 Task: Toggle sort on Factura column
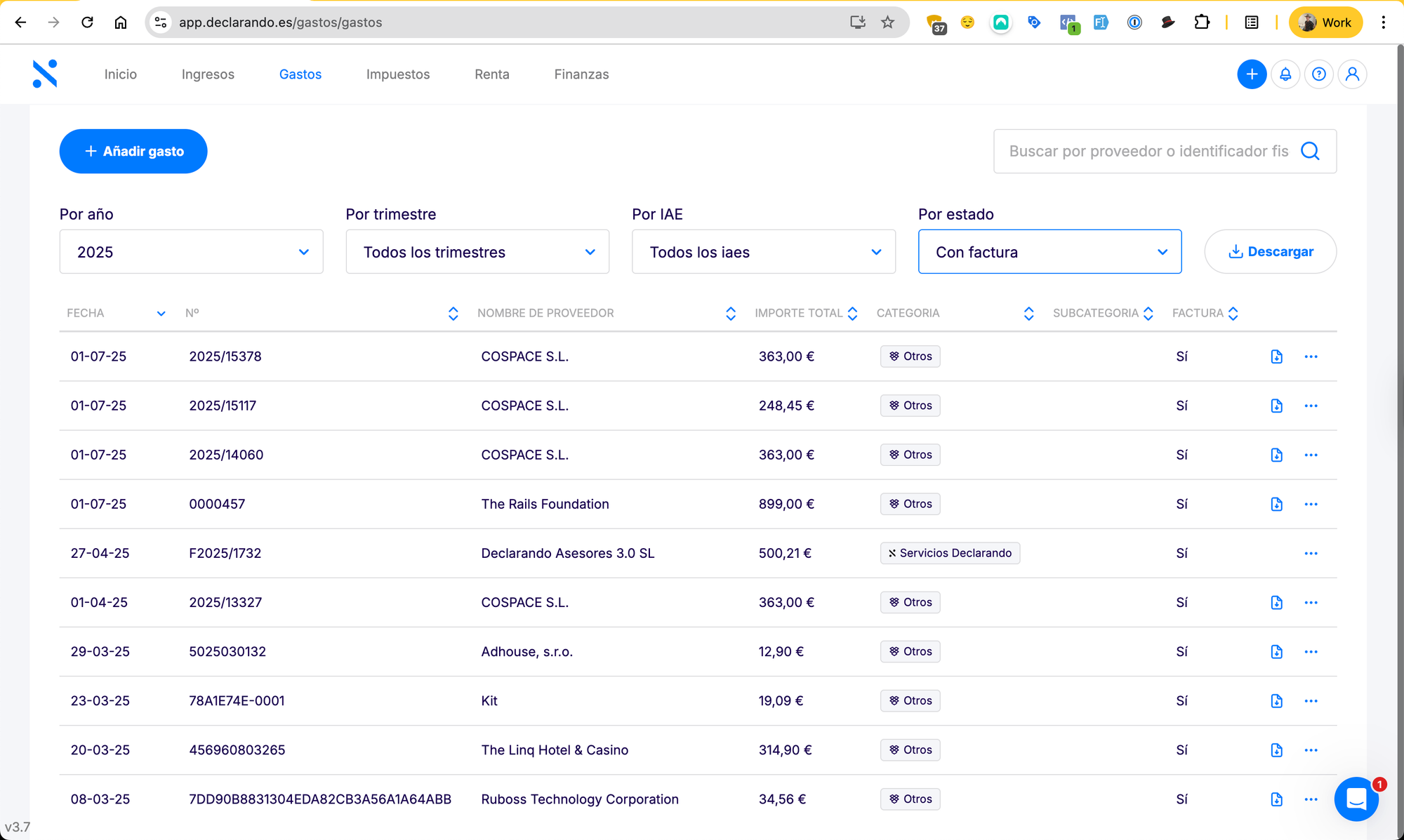(1233, 314)
